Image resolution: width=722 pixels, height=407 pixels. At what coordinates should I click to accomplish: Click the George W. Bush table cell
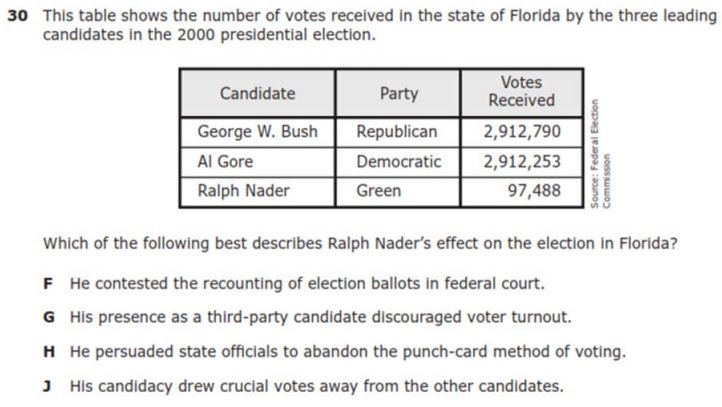click(x=257, y=132)
